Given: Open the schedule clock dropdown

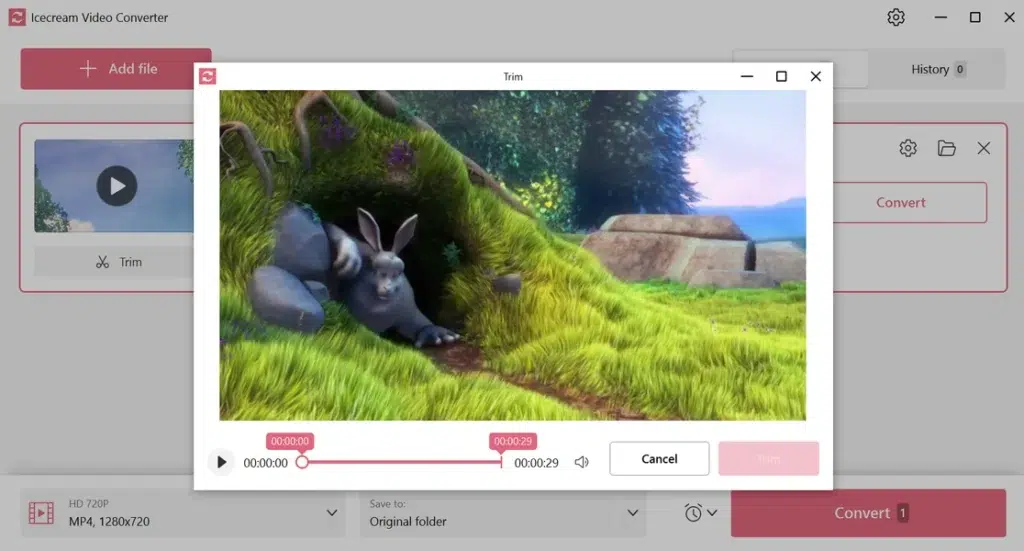Looking at the screenshot, I should pyautogui.click(x=701, y=513).
